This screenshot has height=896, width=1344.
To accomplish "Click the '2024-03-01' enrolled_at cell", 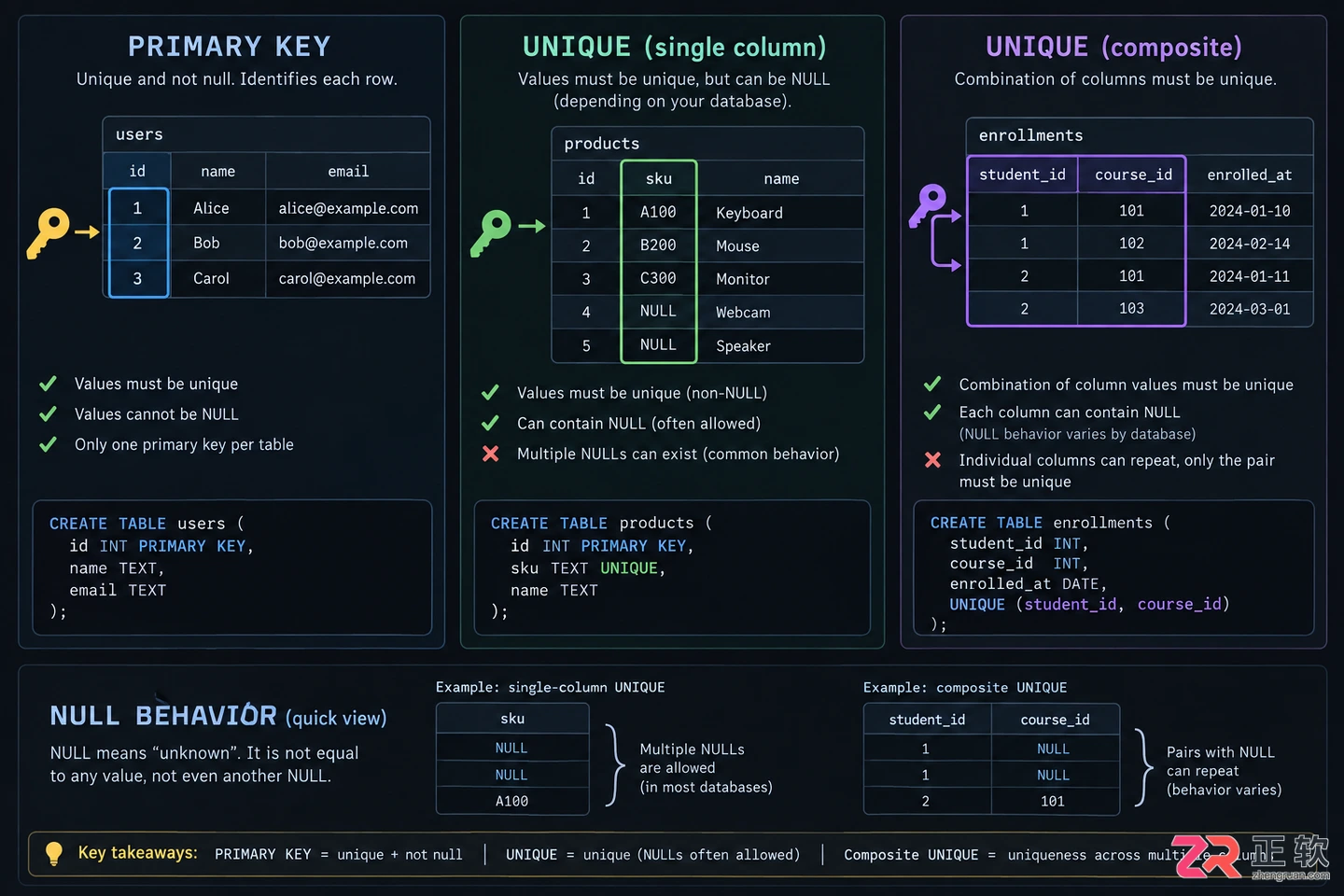I will tap(1250, 309).
